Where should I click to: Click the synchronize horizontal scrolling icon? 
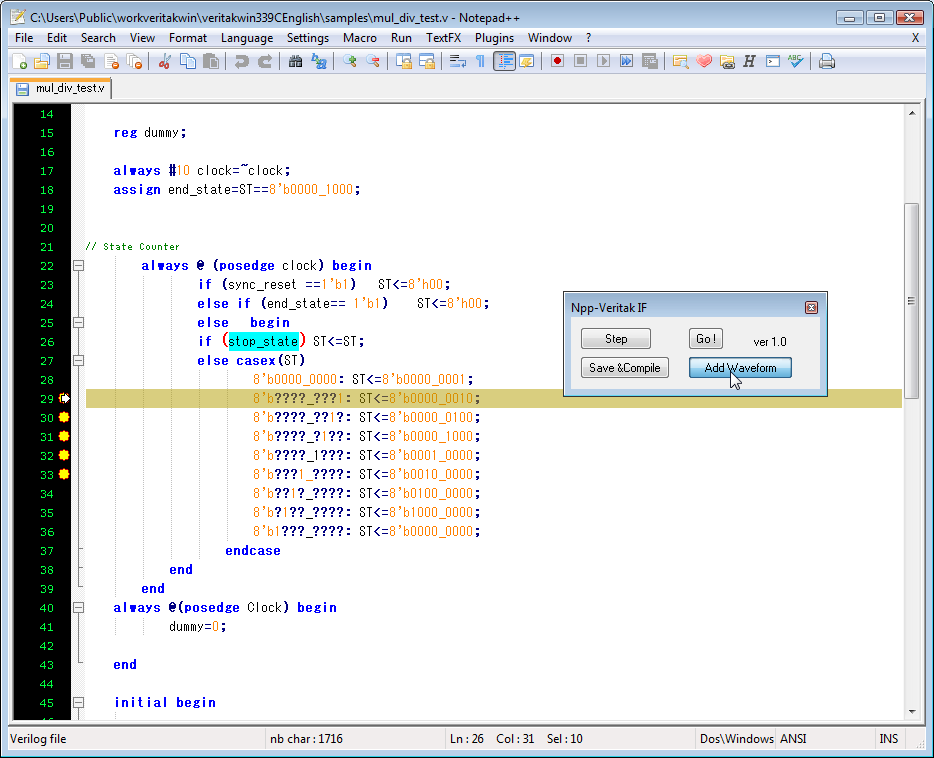tap(427, 61)
